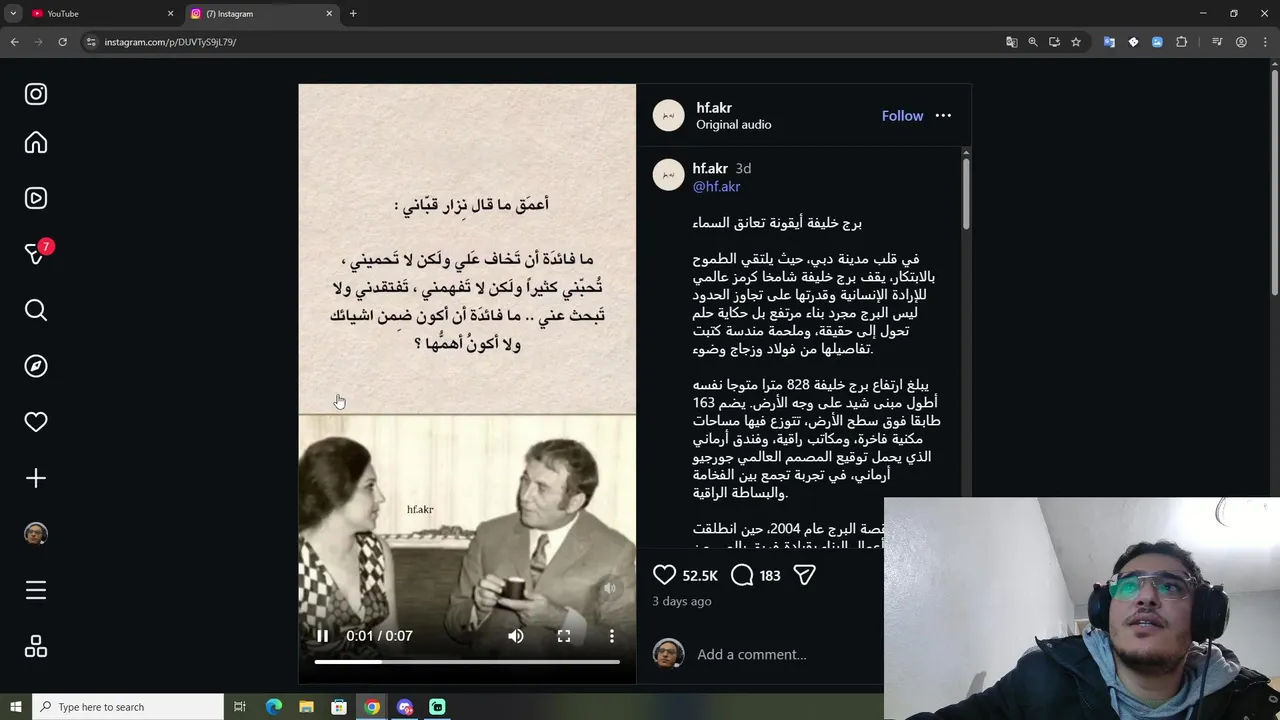1280x720 pixels.
Task: Expand the tab search dropdown
Action: tap(13, 14)
